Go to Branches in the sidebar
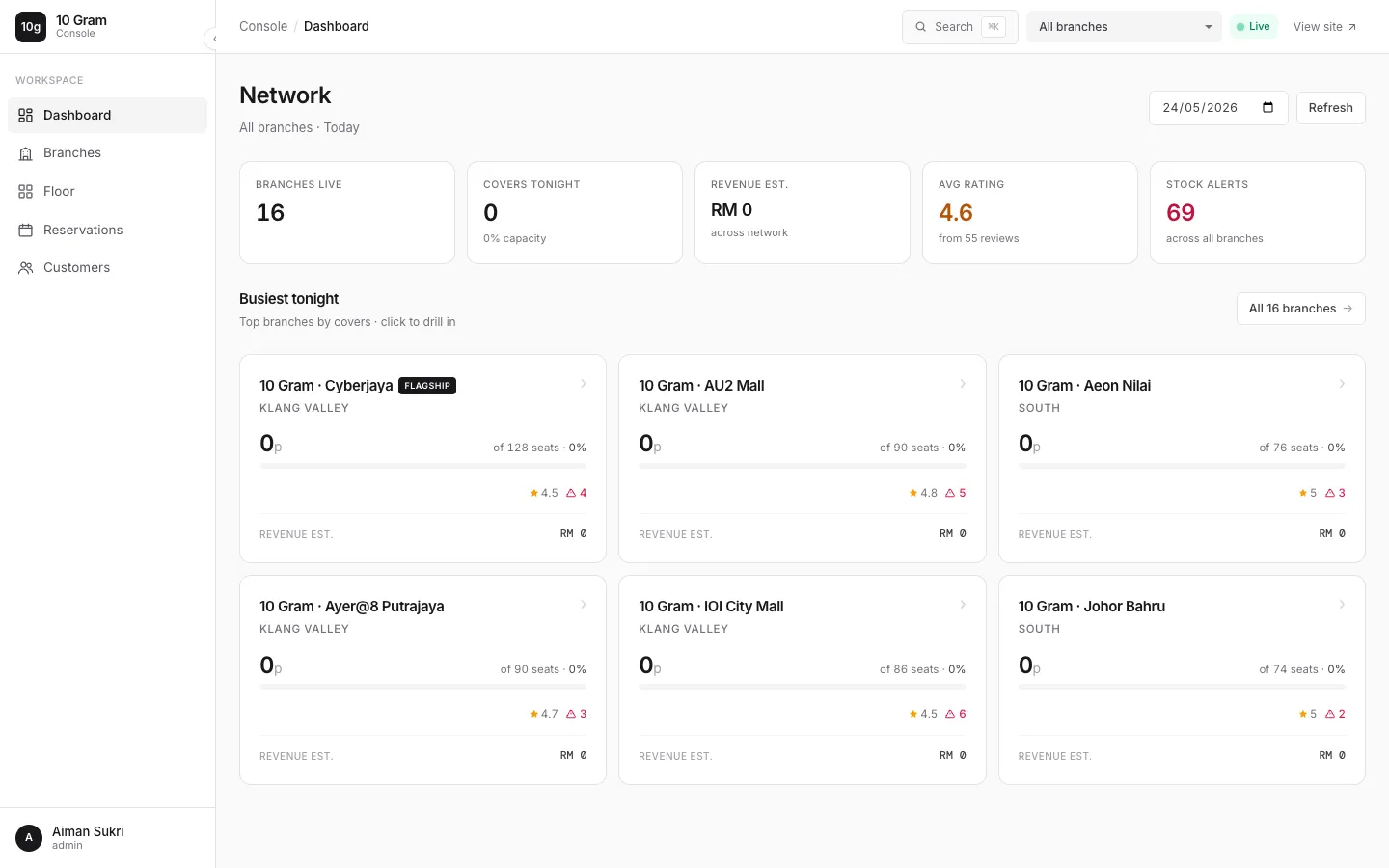The image size is (1389, 868). pyautogui.click(x=108, y=153)
